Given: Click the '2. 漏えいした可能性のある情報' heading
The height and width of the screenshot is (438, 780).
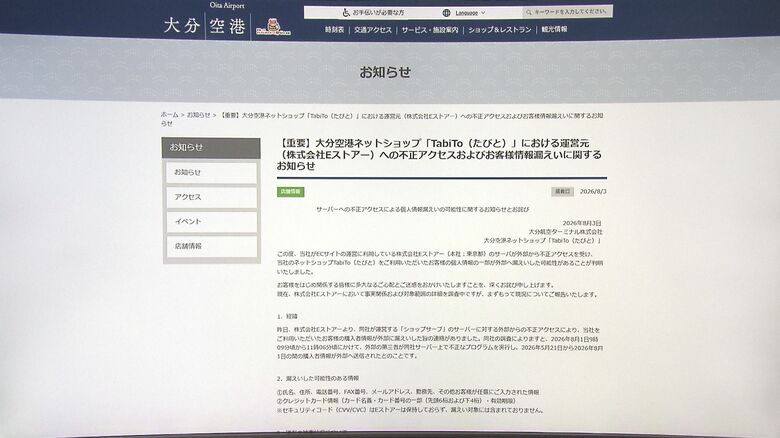Looking at the screenshot, I should coord(318,378).
